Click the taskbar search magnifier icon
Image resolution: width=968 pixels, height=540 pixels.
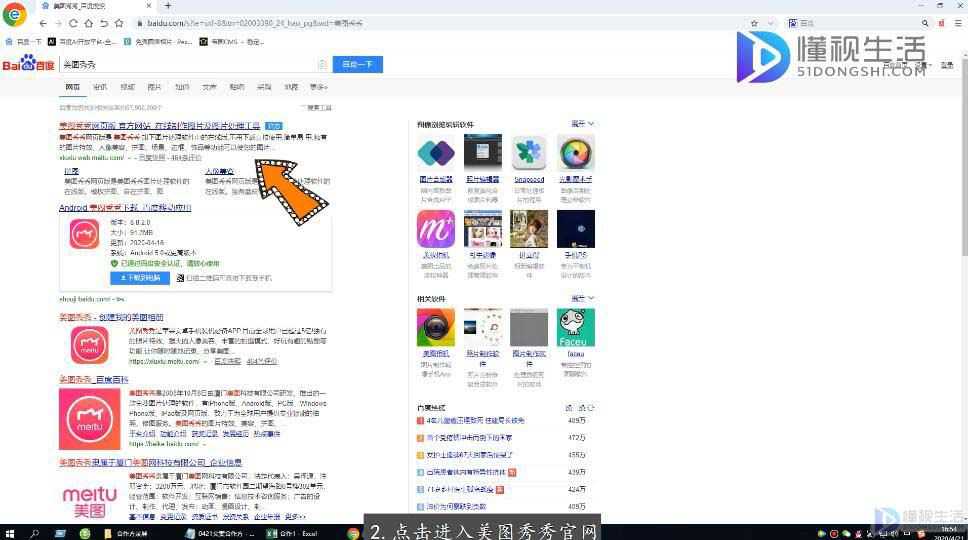point(35,533)
